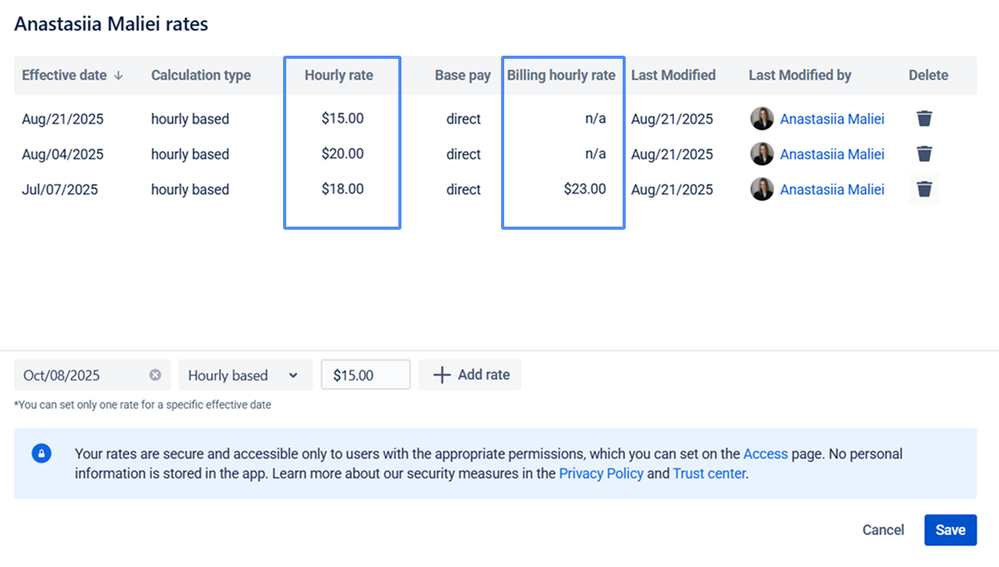Save the rates
The height and width of the screenshot is (567, 999).
(950, 530)
